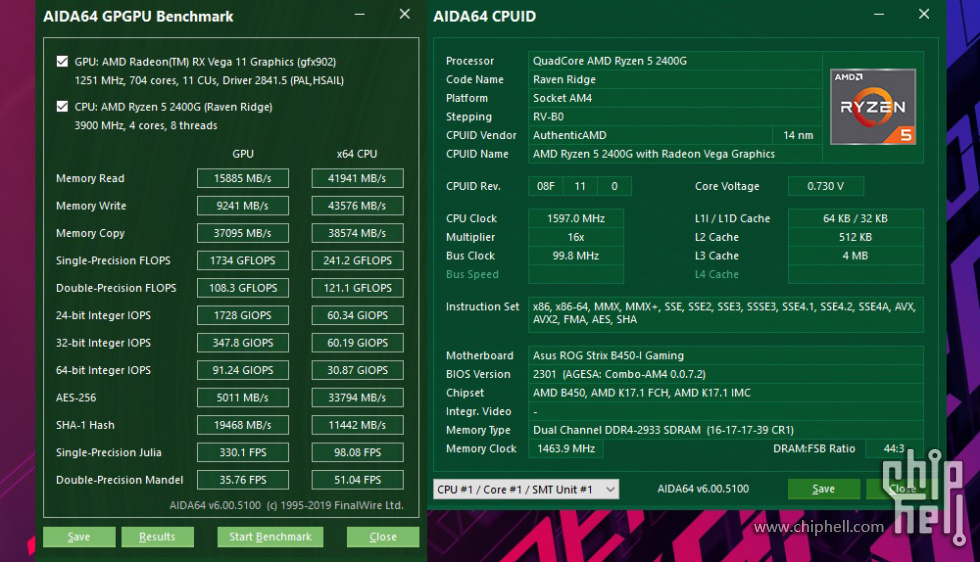Select the CPU Memory Write value 43576 MB/s

357,206
